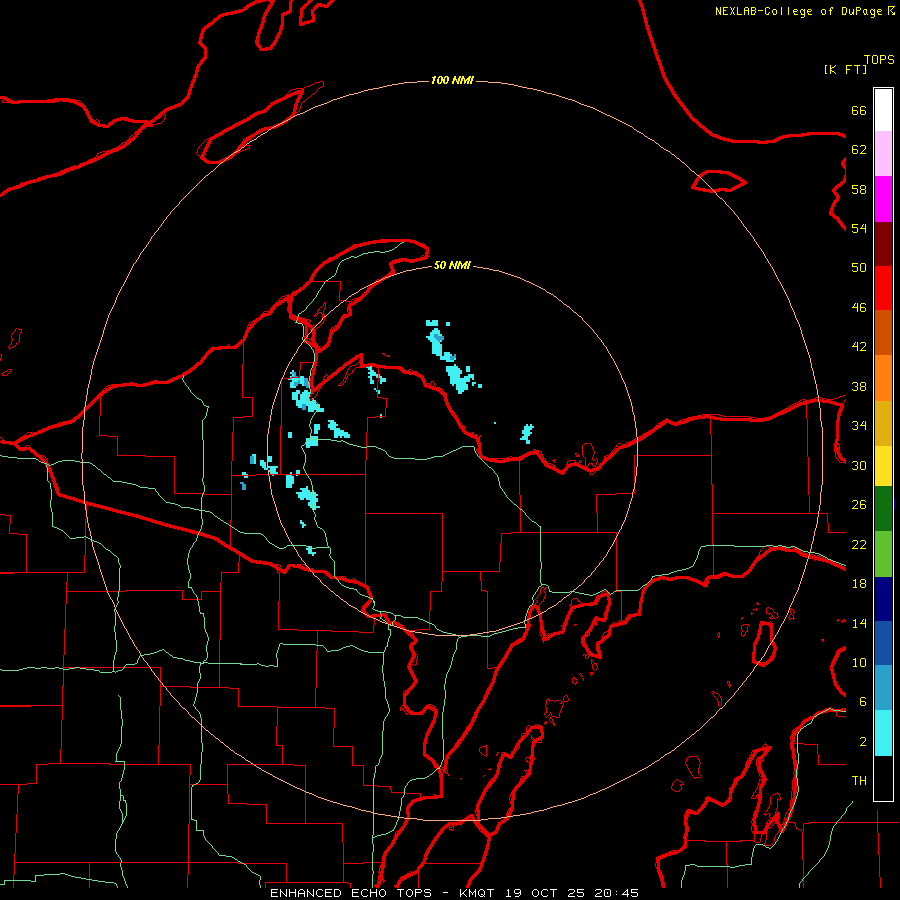Click the white swatch in the TOPS legend
The width and height of the screenshot is (900, 900).
point(883,110)
